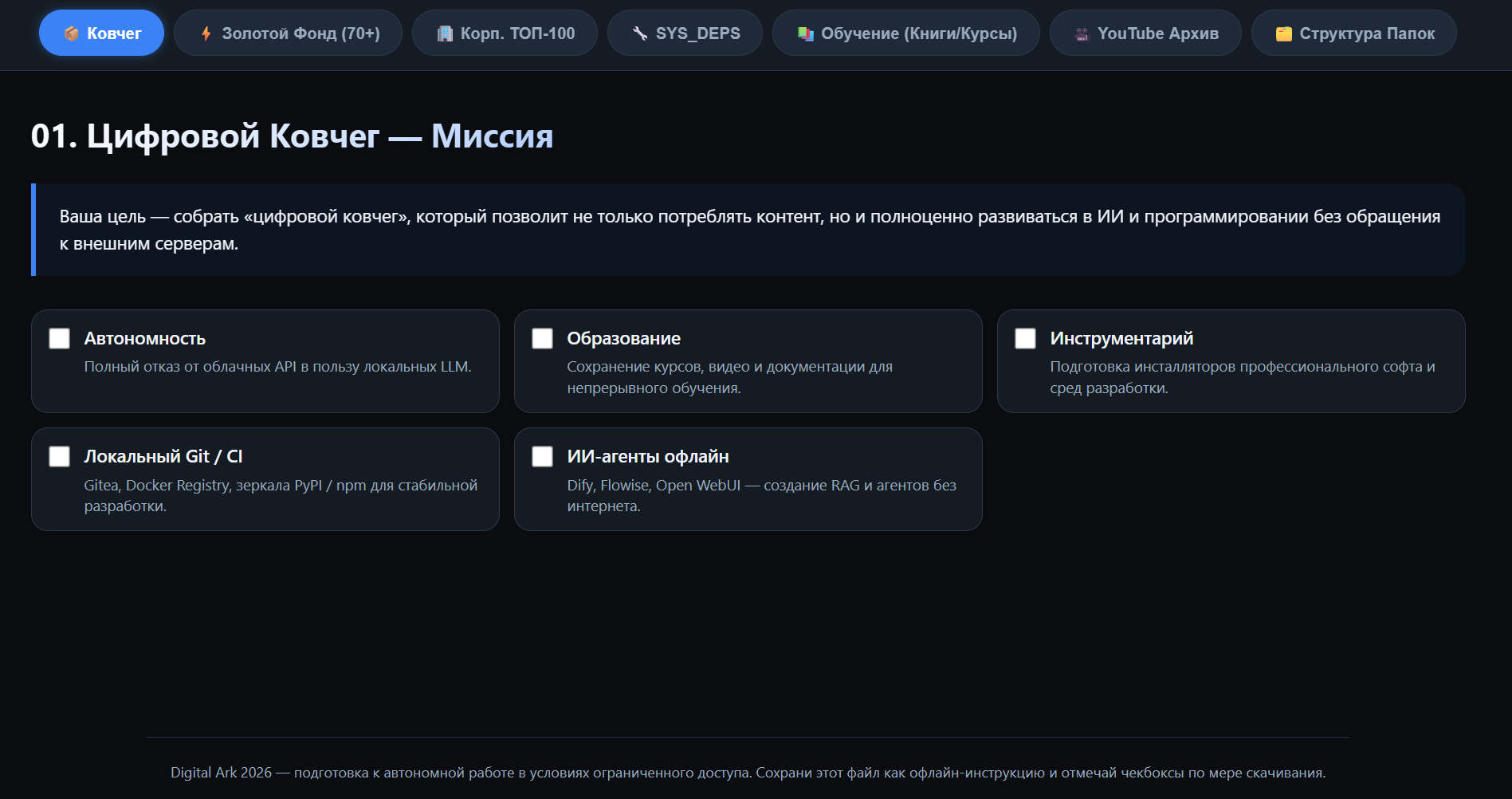Click 'Dify, Flowise, Open WebUI' description
The height and width of the screenshot is (799, 1512).
tap(762, 495)
